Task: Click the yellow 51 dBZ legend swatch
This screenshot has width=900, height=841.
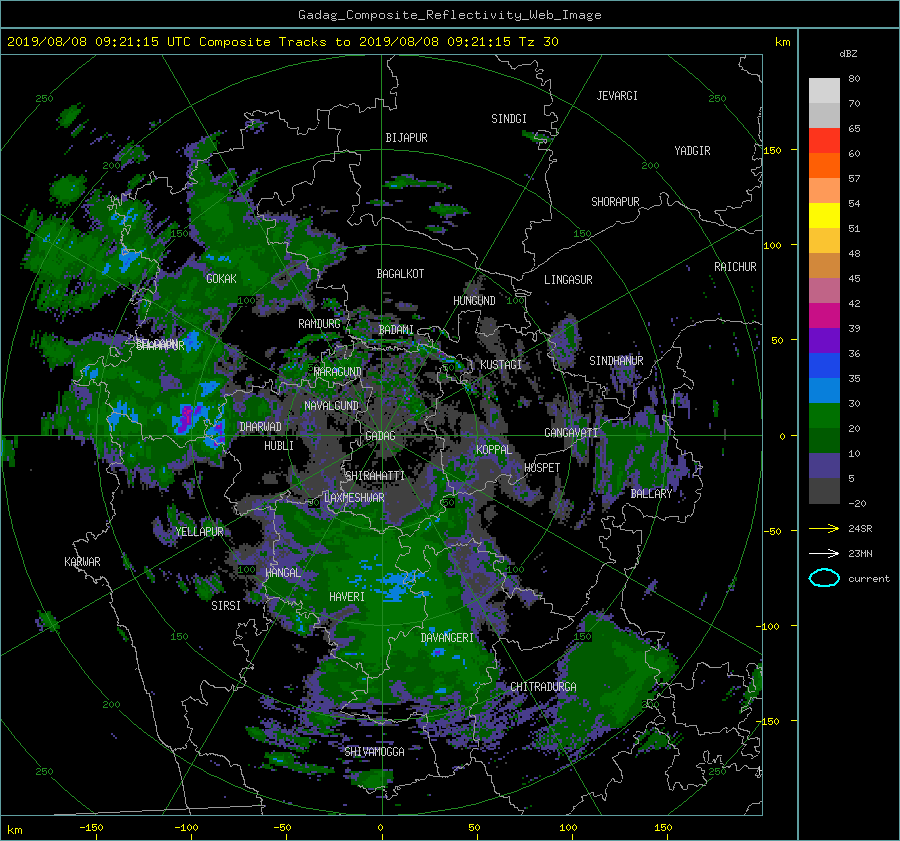Action: [x=824, y=215]
